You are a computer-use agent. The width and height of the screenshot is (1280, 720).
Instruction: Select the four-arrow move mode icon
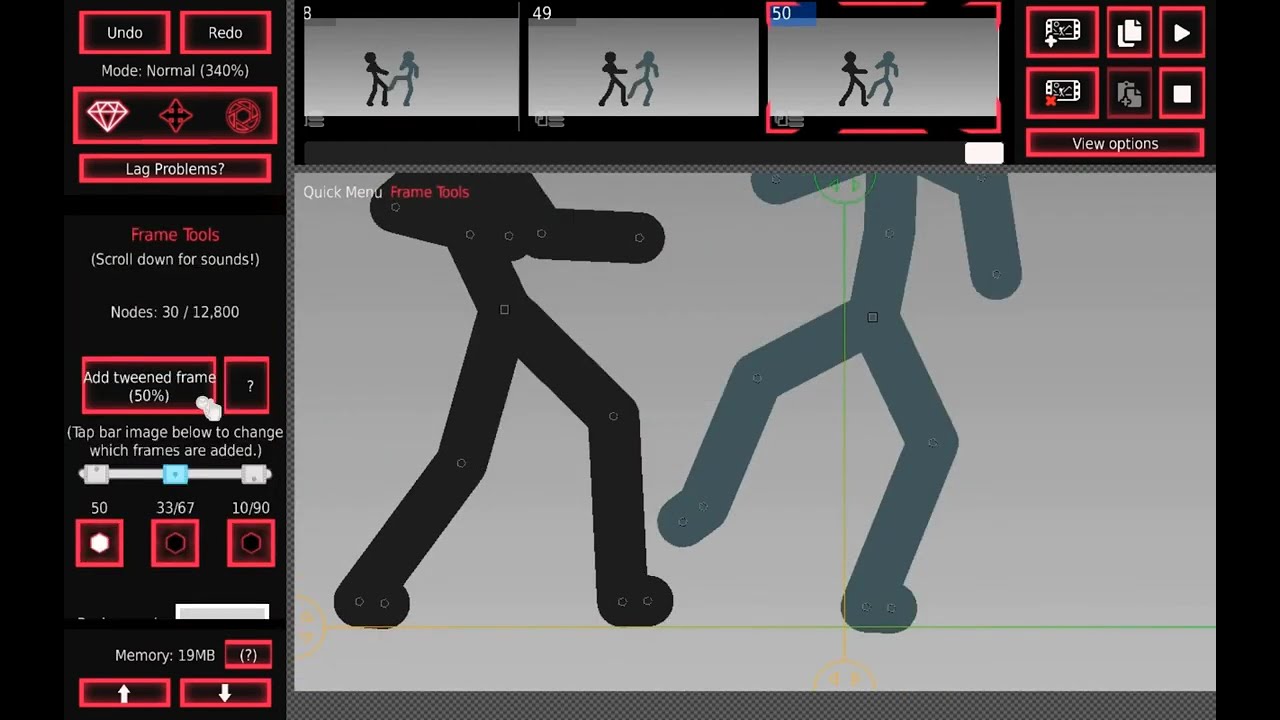pyautogui.click(x=175, y=116)
